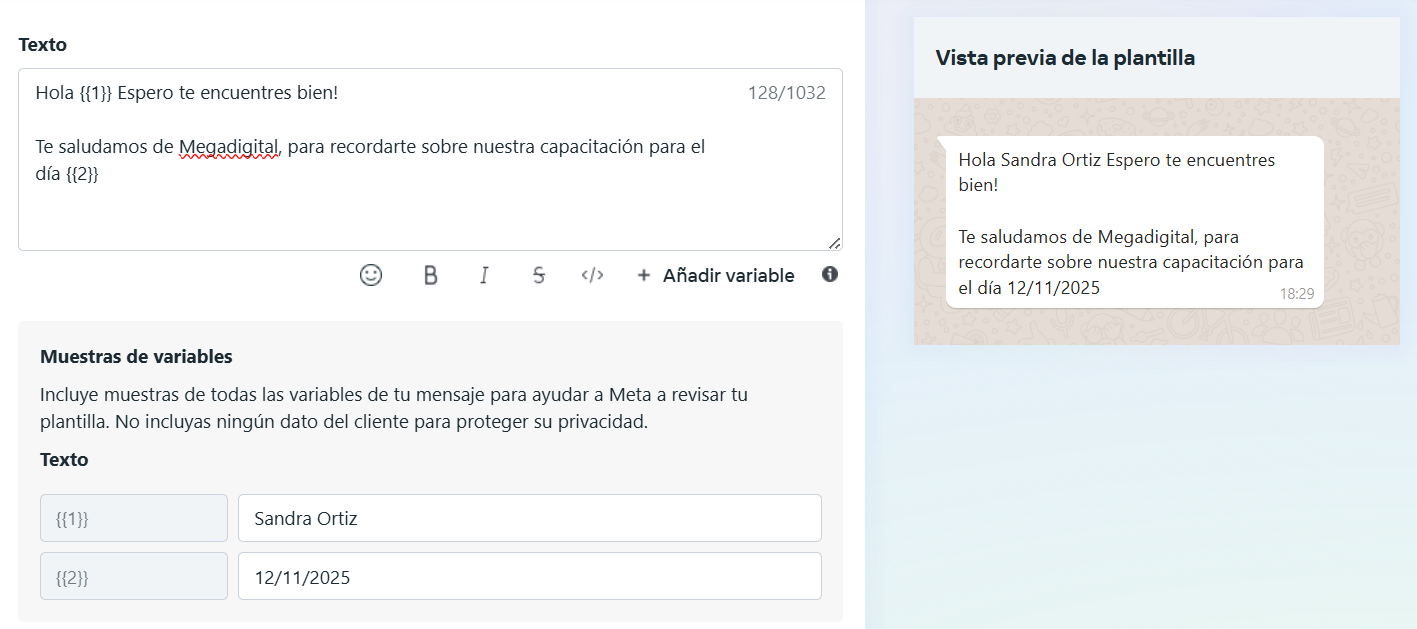Place cursor after {{2}} in the message editor
The width and height of the screenshot is (1417, 629).
(x=100, y=173)
